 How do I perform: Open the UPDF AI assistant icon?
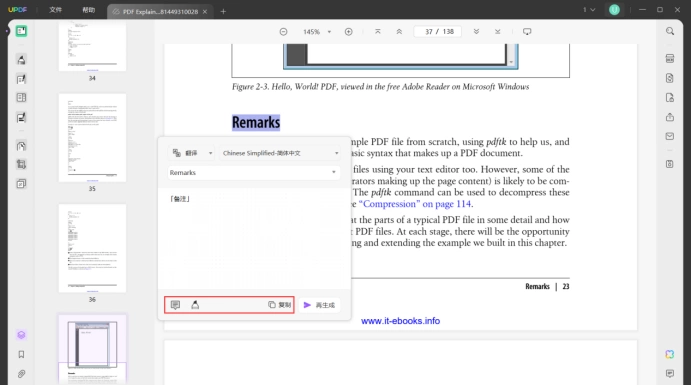[x=670, y=355]
